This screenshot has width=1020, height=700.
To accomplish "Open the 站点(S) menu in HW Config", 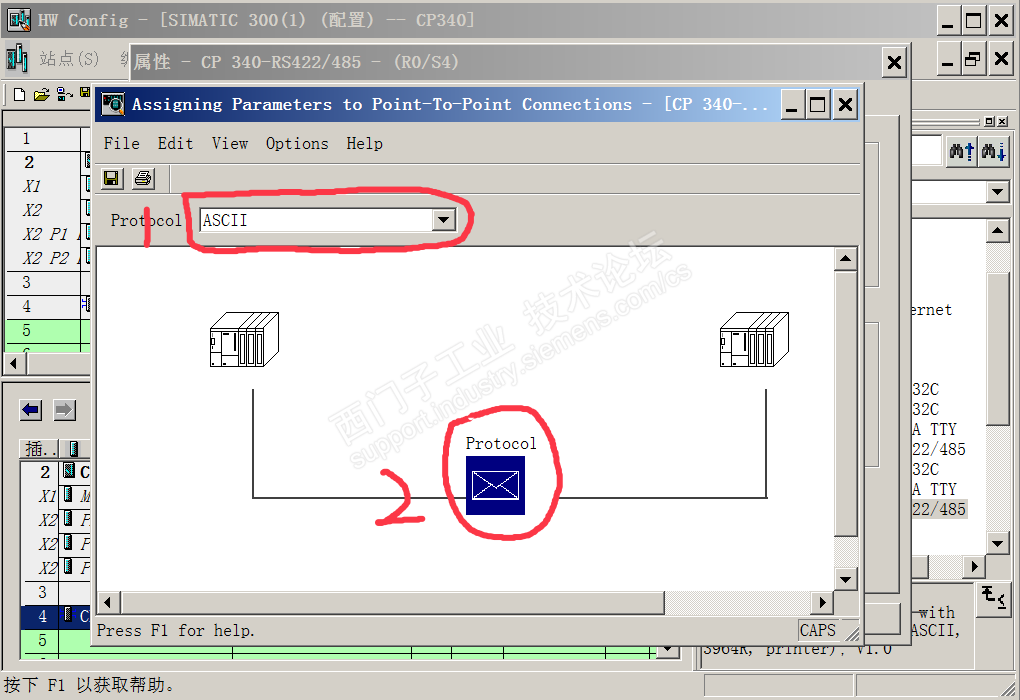I will coord(69,59).
